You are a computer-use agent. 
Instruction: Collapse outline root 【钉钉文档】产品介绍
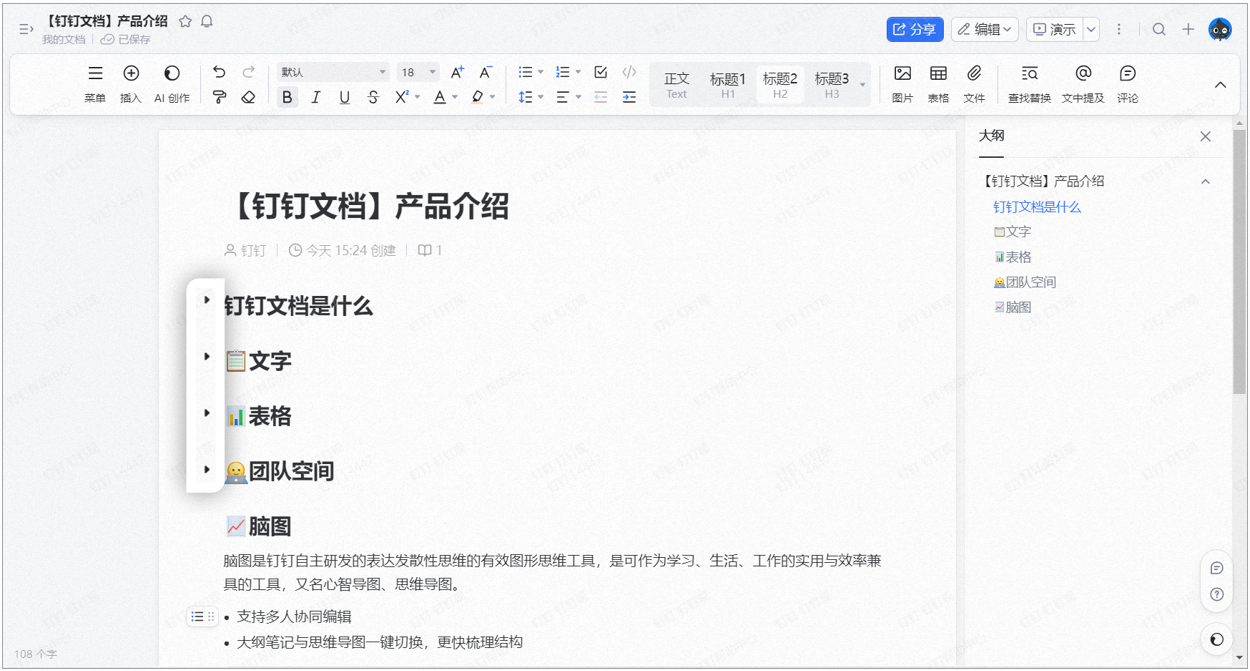click(1205, 181)
